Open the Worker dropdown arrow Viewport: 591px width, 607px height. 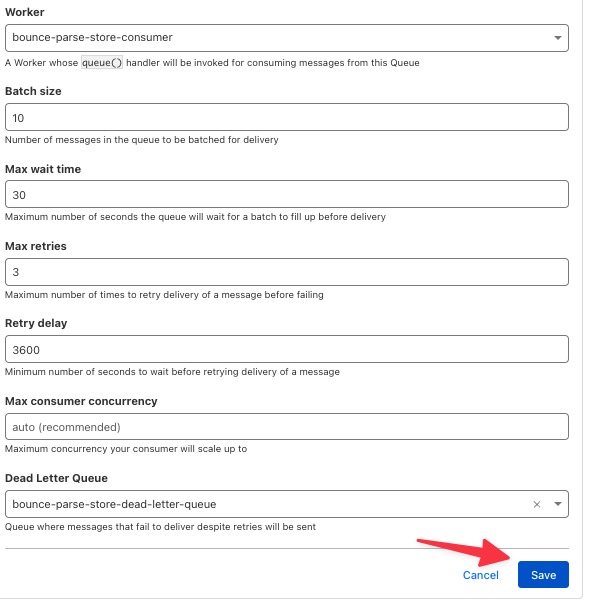557,38
